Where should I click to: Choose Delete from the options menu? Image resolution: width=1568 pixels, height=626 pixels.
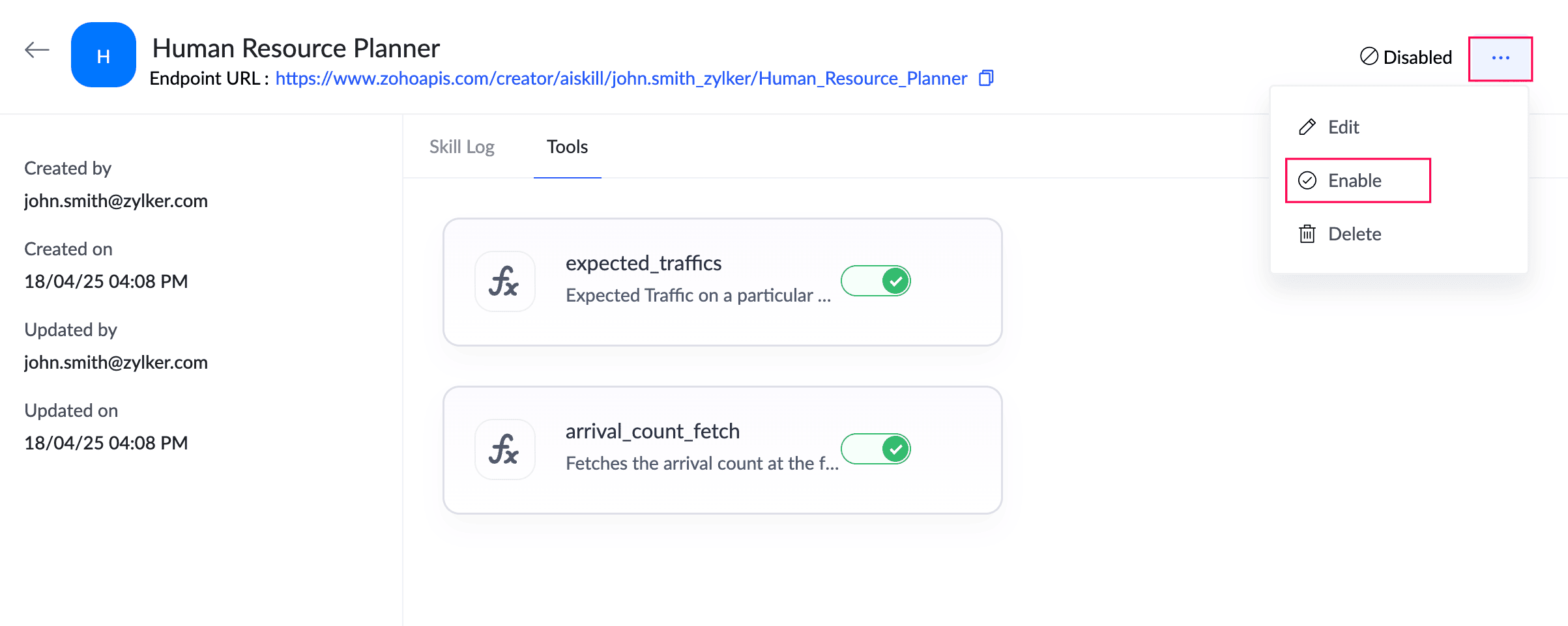pyautogui.click(x=1354, y=234)
